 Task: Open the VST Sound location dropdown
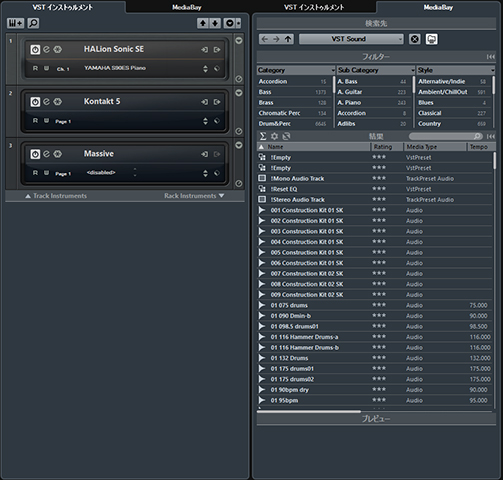pos(351,39)
